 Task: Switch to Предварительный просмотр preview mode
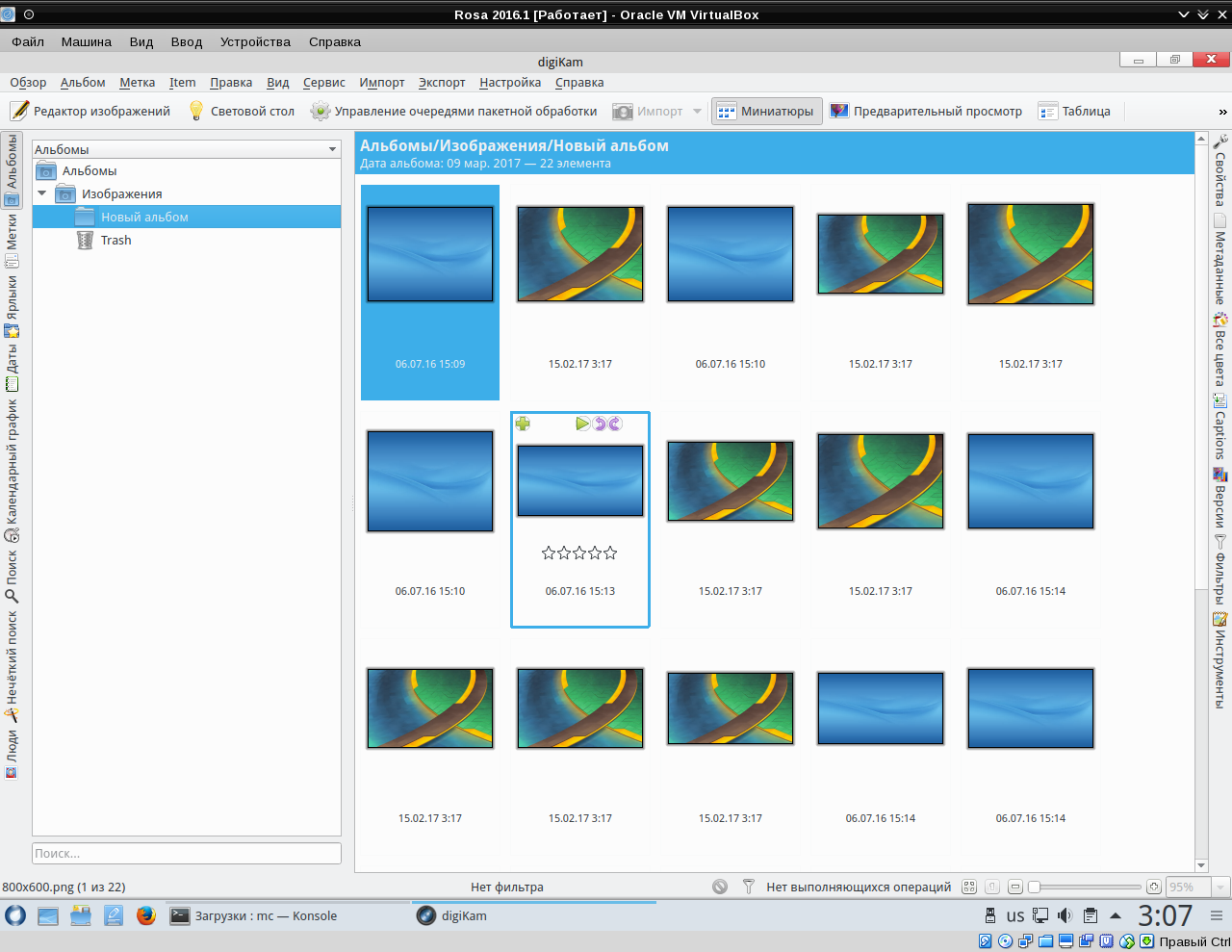pos(925,112)
